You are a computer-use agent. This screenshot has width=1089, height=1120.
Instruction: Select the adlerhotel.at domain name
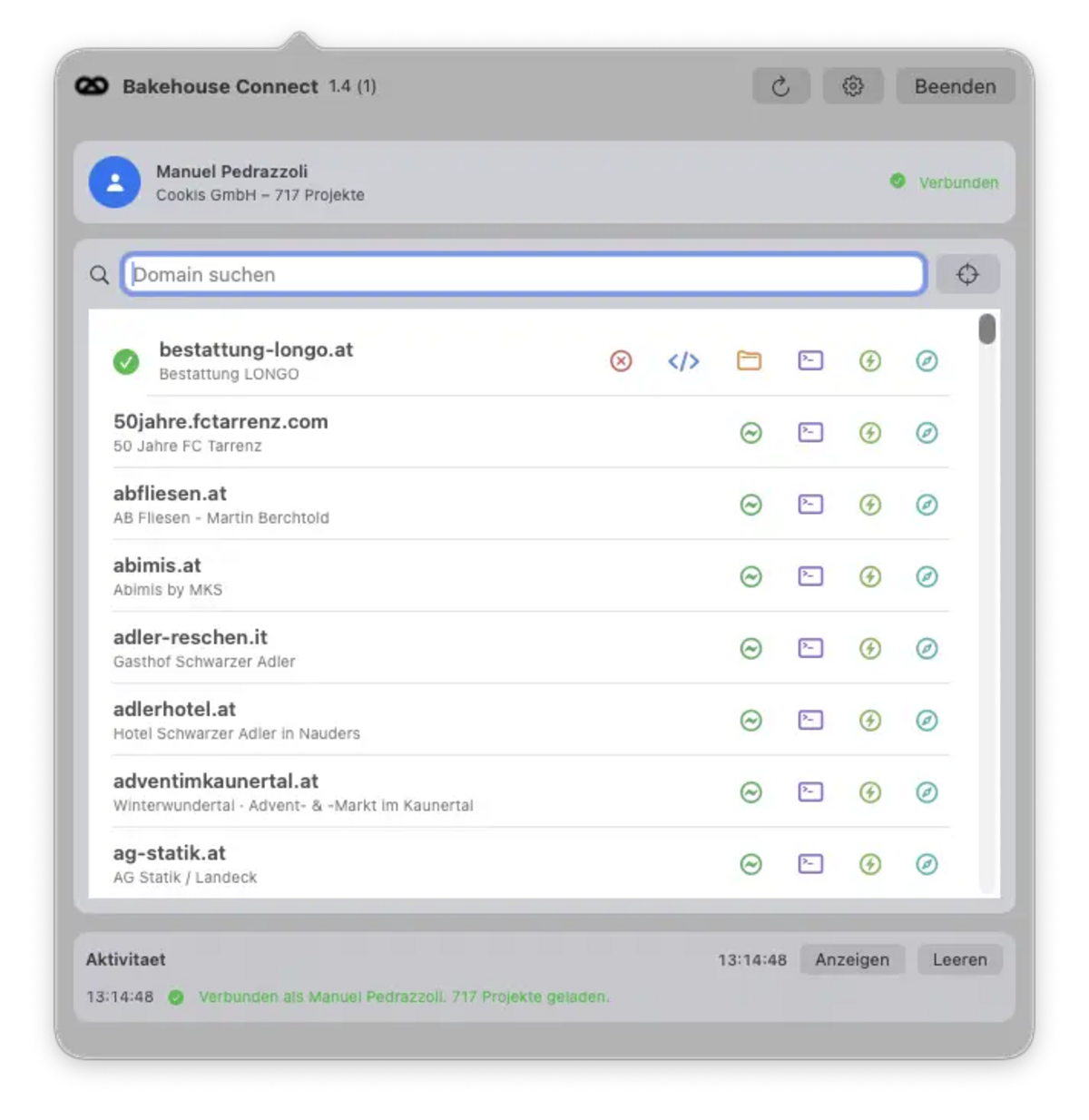tap(174, 709)
